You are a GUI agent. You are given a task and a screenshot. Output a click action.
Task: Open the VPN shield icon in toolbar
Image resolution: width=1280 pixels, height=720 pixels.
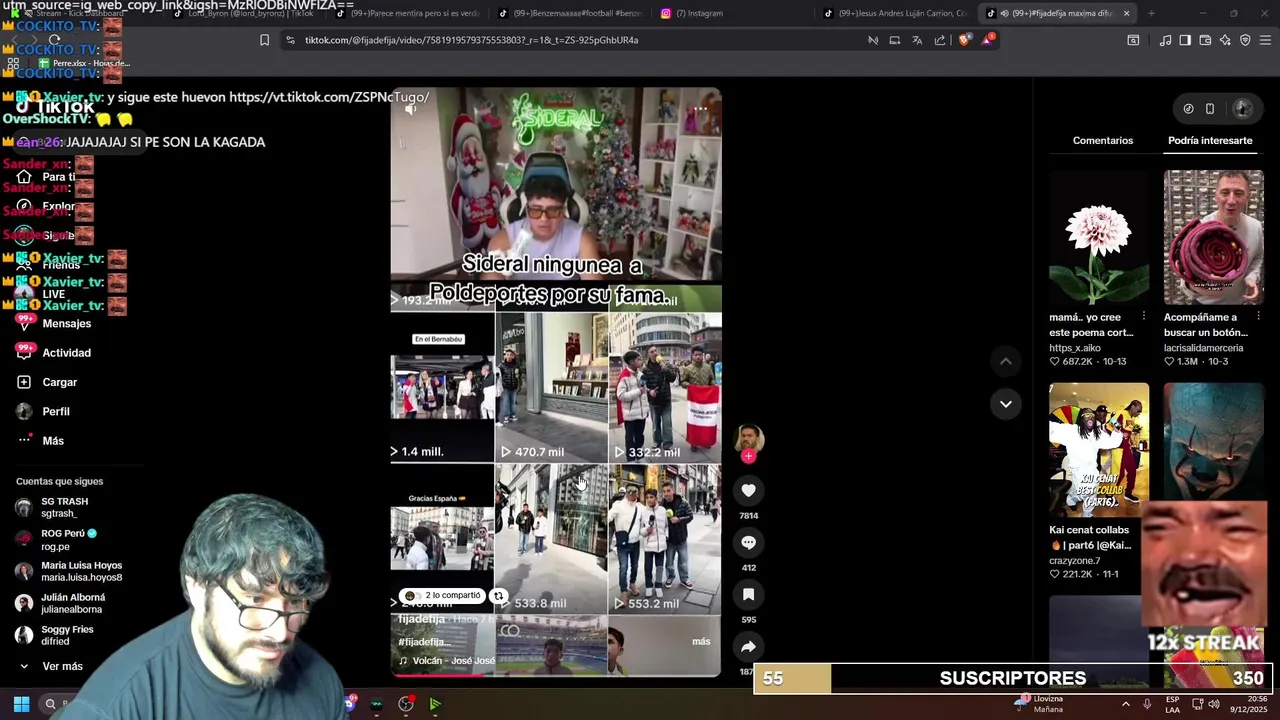tap(1245, 40)
